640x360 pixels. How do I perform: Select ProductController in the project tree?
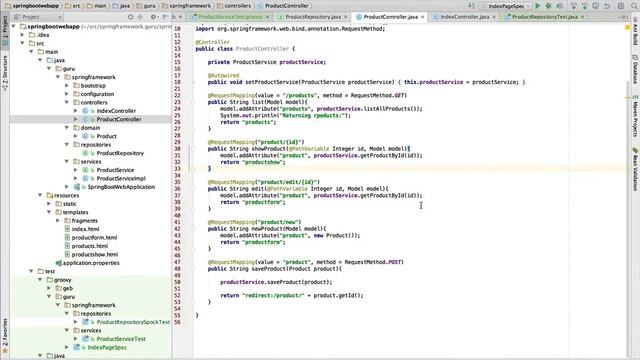point(119,119)
